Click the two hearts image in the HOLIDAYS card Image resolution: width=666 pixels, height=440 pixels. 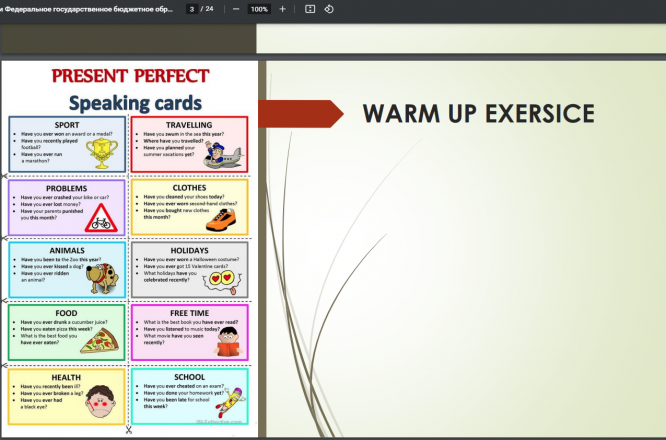[x=222, y=282]
